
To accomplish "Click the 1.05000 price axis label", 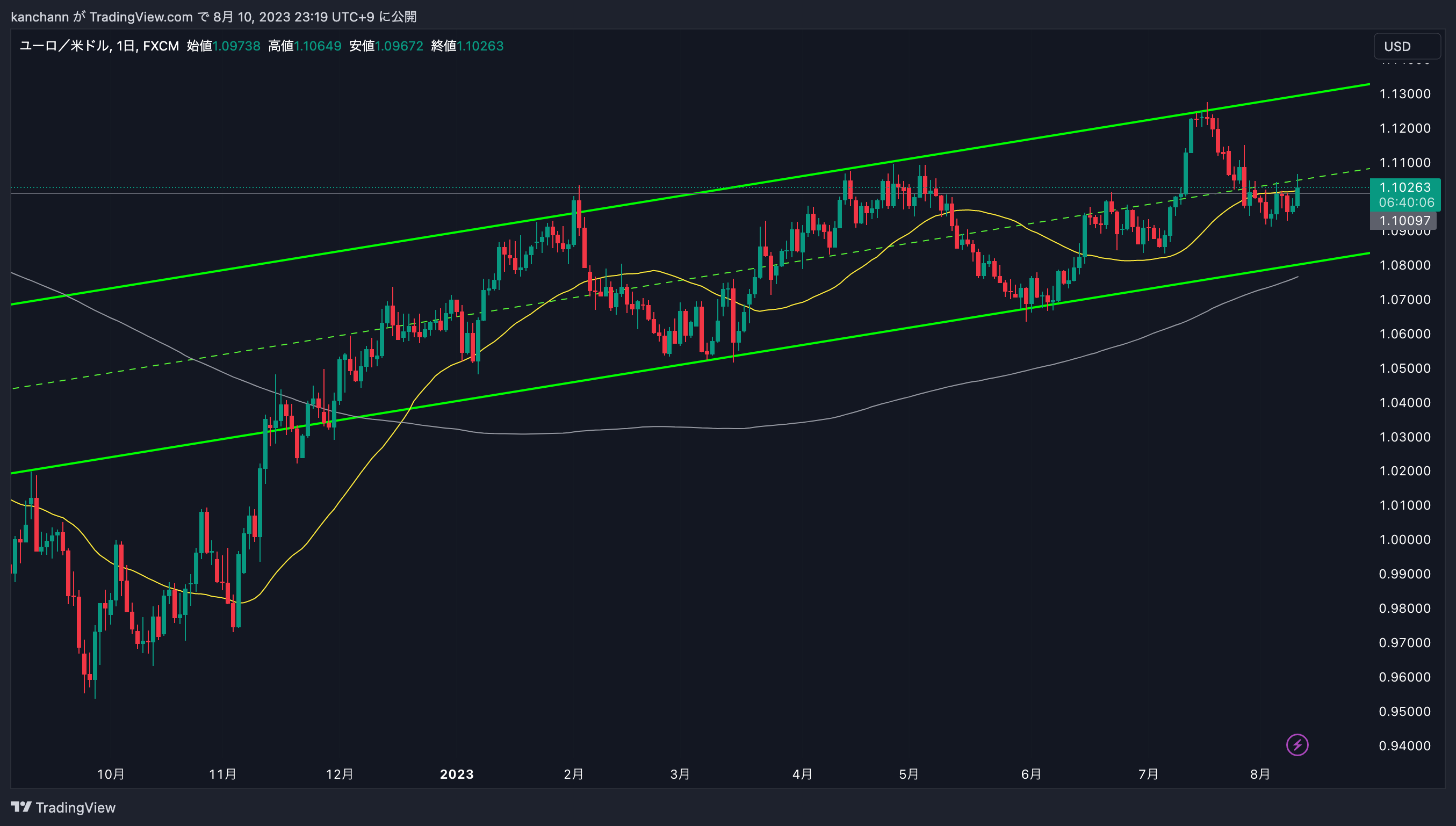I will [1405, 368].
